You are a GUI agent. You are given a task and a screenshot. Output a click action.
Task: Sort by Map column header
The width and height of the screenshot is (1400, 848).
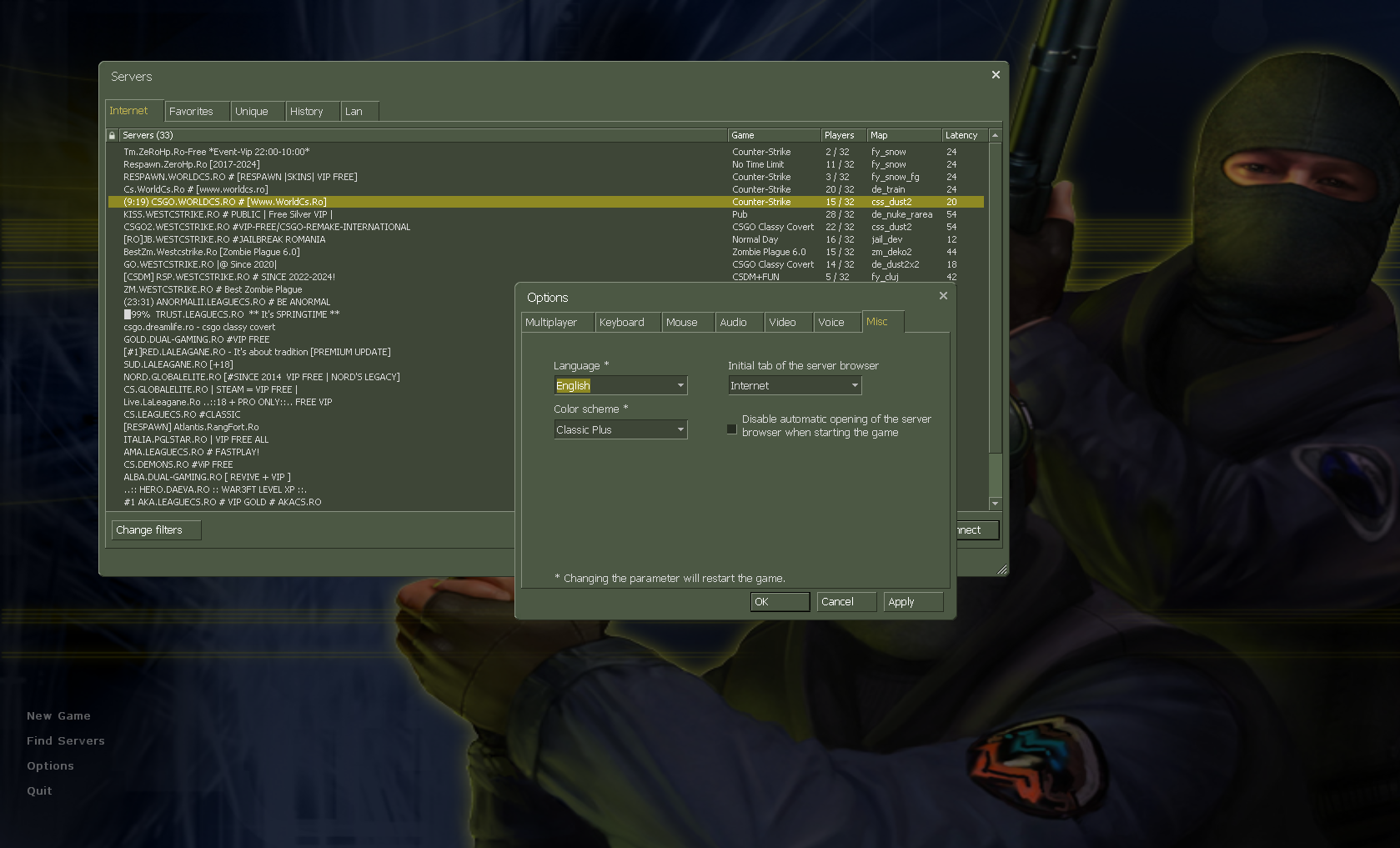[904, 135]
